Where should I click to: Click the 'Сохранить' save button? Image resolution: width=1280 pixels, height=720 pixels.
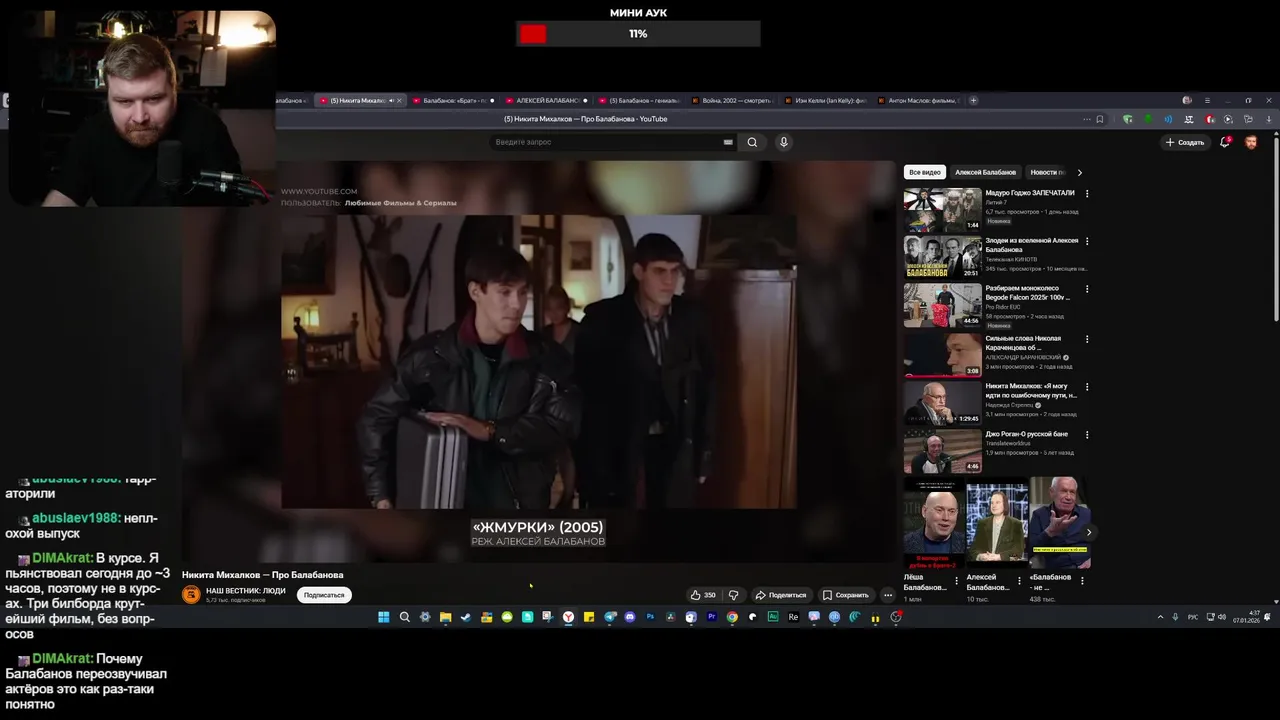click(846, 595)
